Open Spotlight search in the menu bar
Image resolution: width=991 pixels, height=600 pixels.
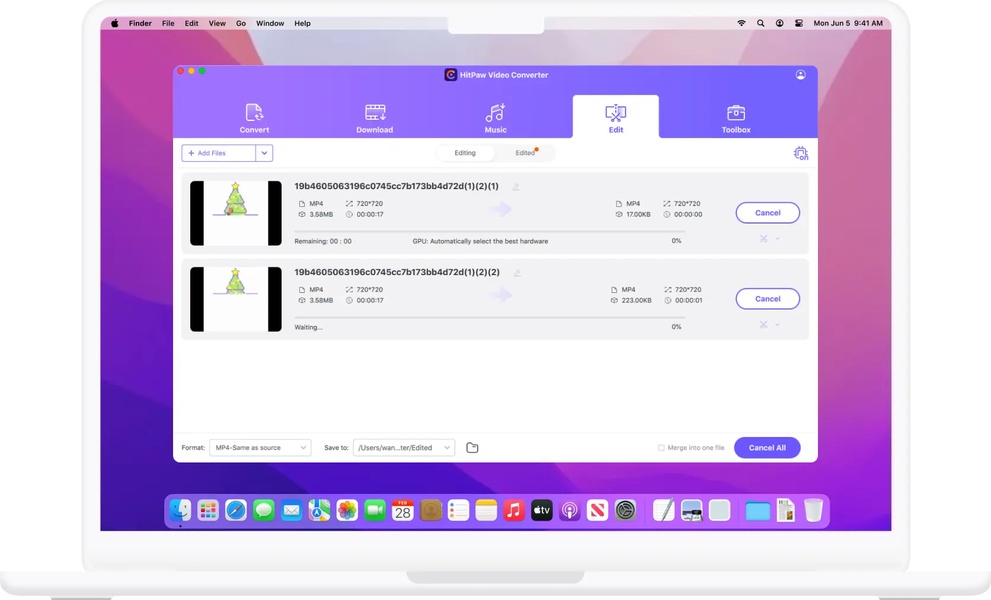[760, 23]
